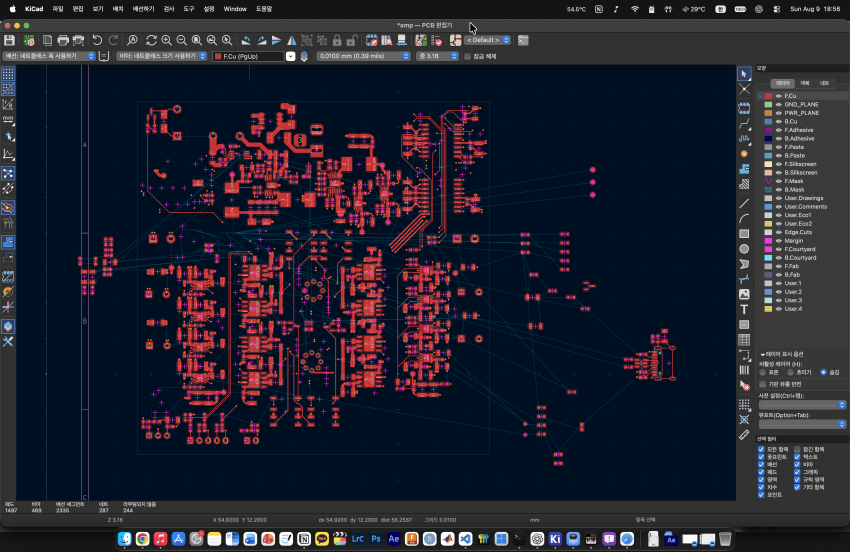Collapse the 레이어 표시 옵션 section
The width and height of the screenshot is (850, 552).
click(781, 354)
